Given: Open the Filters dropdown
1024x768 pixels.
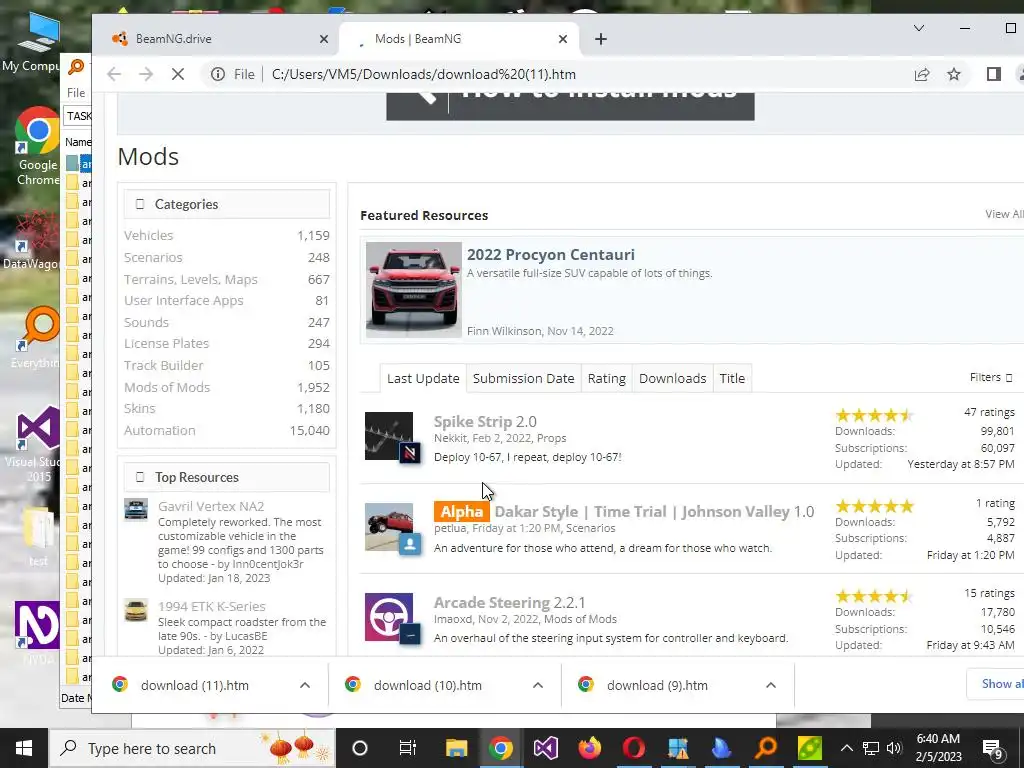Looking at the screenshot, I should pos(991,377).
